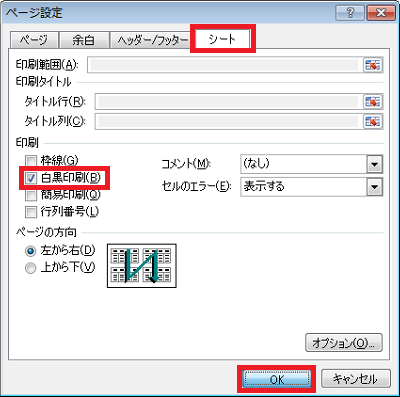
Task: Switch to the ヘッダー/フッター tab
Action: [x=152, y=40]
